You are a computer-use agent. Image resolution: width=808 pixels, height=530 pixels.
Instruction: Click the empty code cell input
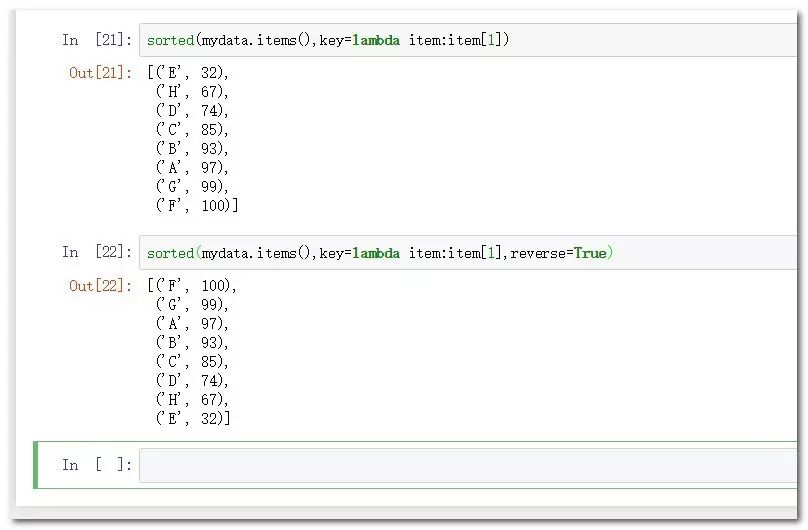[x=468, y=465]
